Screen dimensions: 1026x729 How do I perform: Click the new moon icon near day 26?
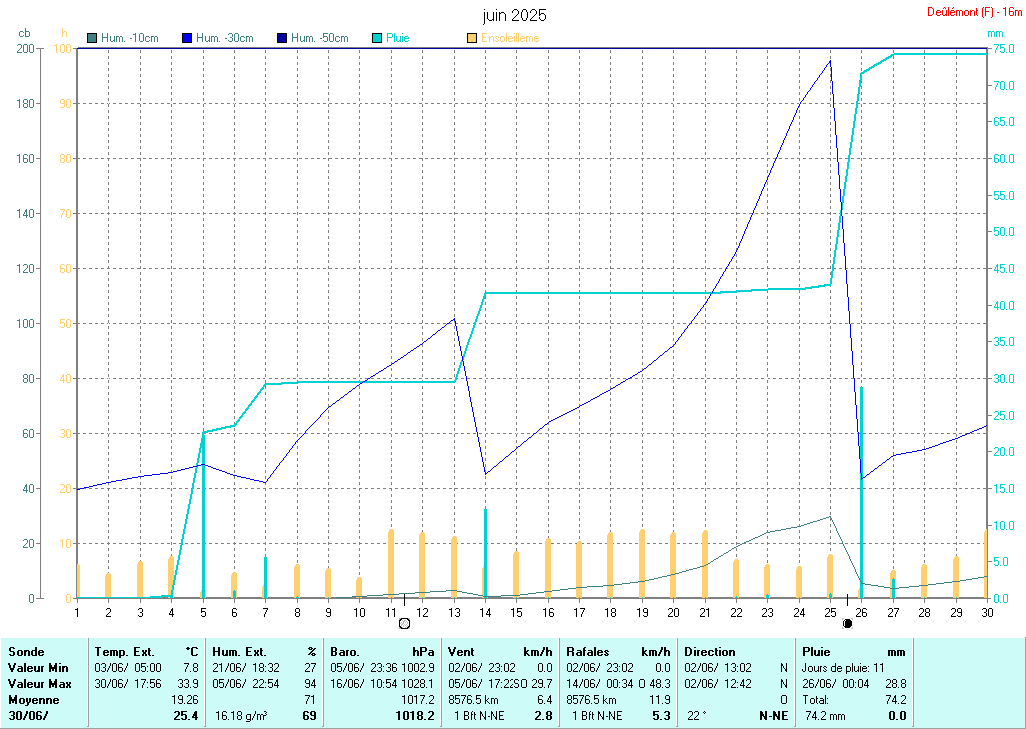(848, 623)
